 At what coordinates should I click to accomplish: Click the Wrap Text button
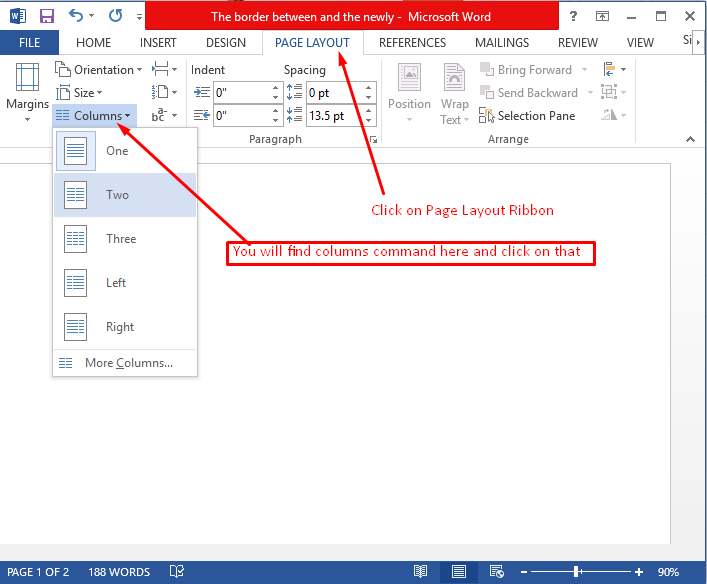coord(454,93)
